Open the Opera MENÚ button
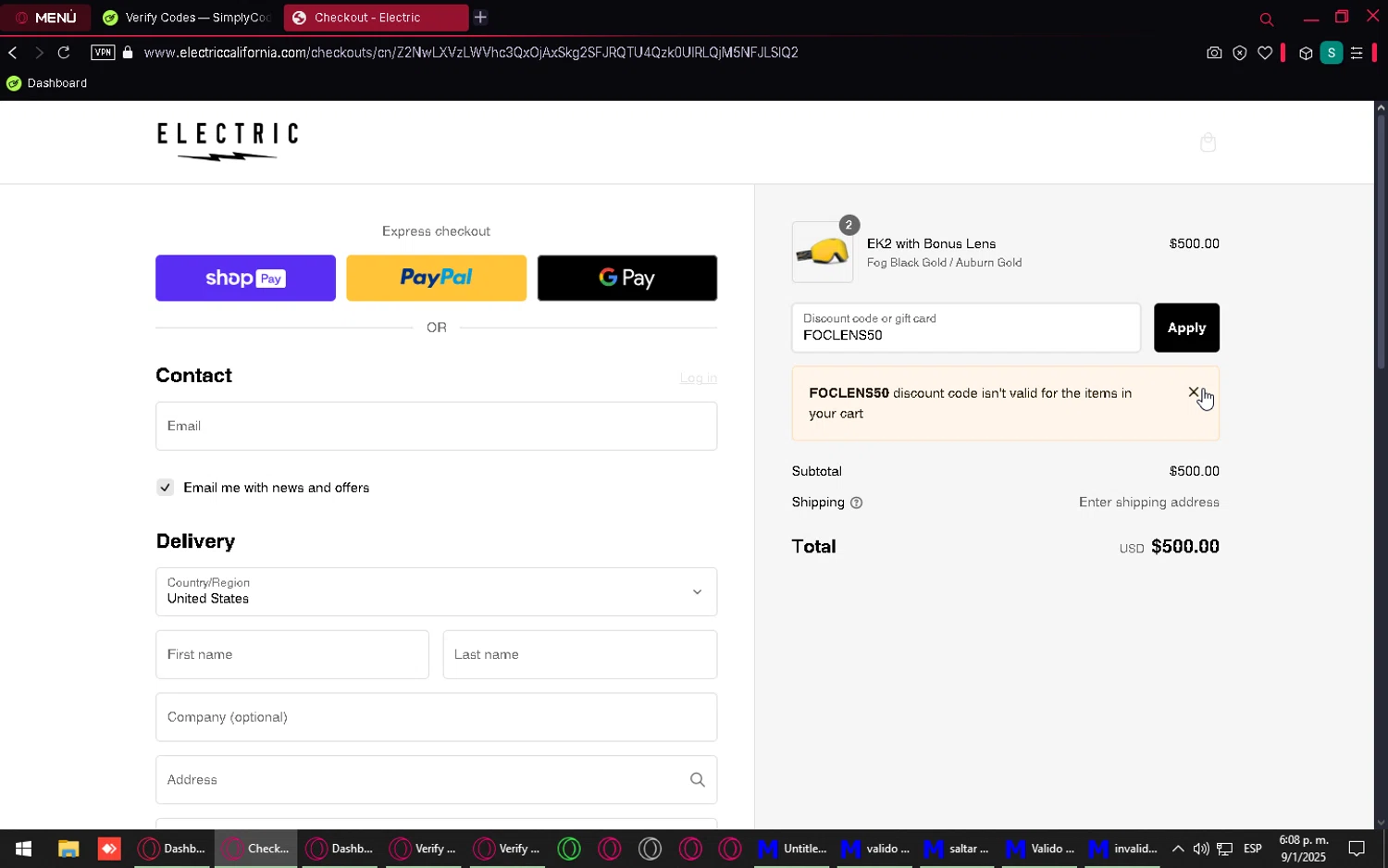Viewport: 1388px width, 868px height. coord(45,18)
